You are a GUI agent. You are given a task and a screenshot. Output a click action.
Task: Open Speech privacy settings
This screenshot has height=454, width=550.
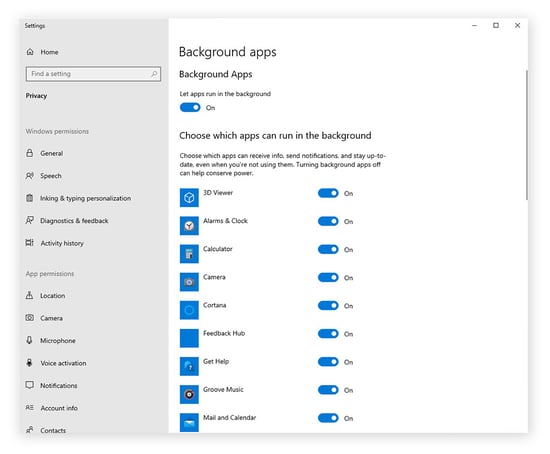(51, 176)
